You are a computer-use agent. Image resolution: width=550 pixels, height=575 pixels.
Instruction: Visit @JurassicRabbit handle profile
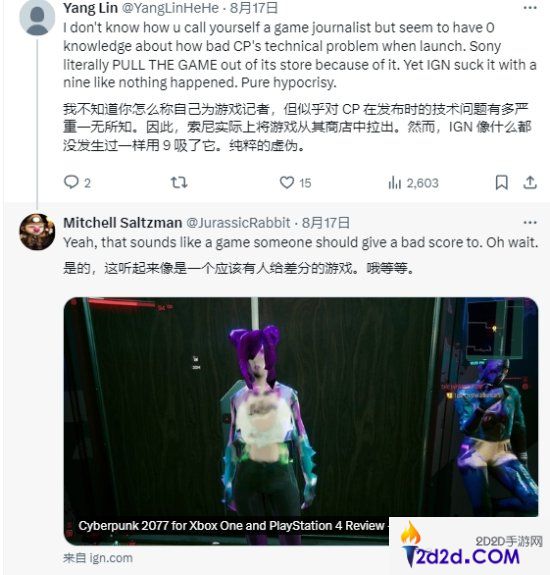238,223
